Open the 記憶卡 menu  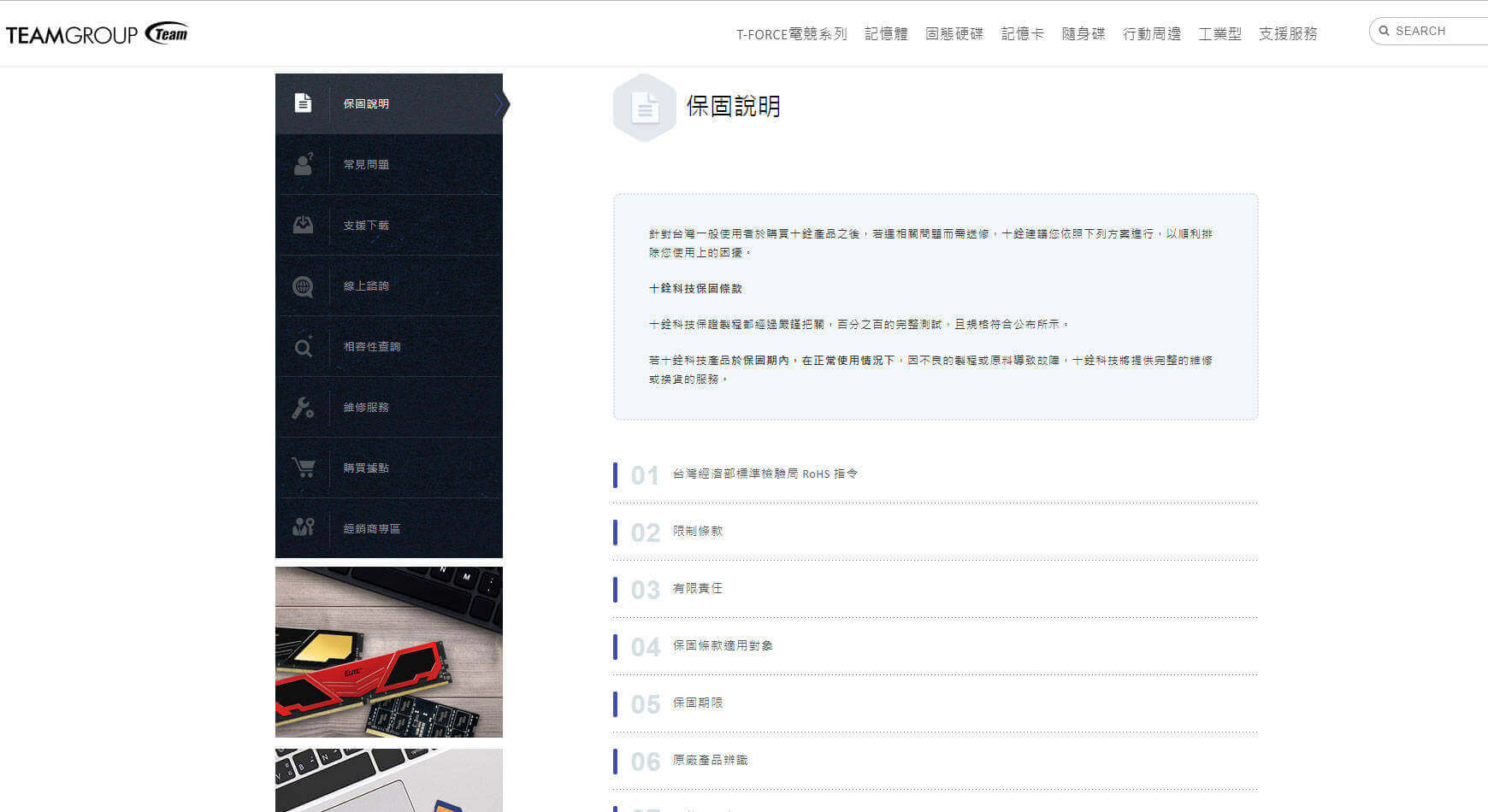1023,34
